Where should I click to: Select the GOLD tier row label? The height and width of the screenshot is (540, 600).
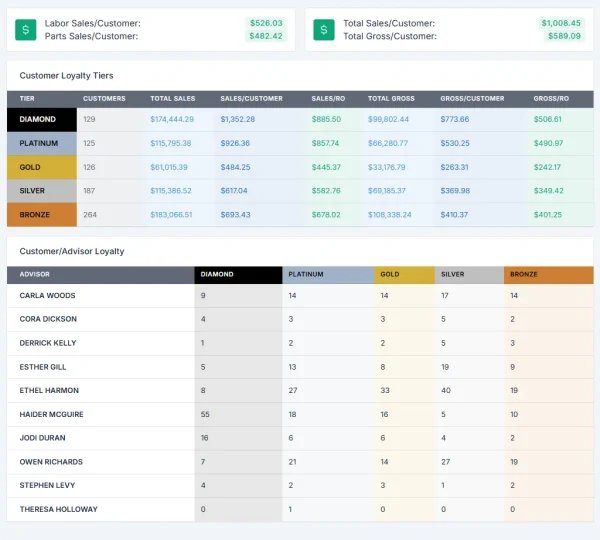[41, 167]
